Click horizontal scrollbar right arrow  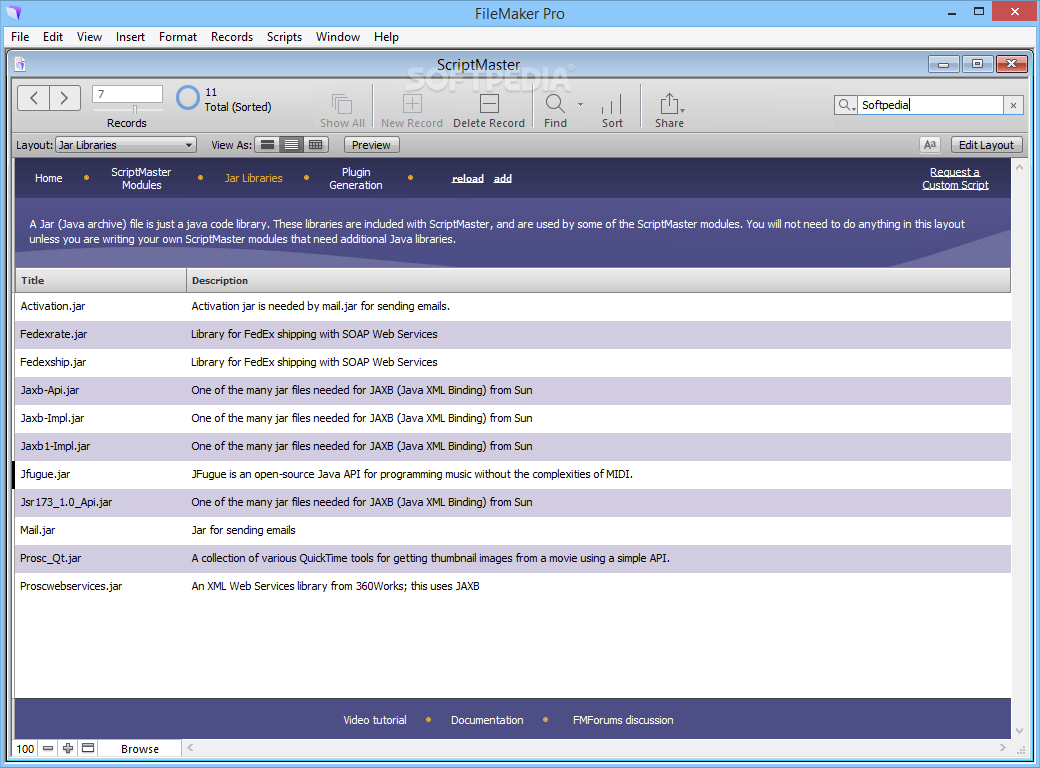1003,747
